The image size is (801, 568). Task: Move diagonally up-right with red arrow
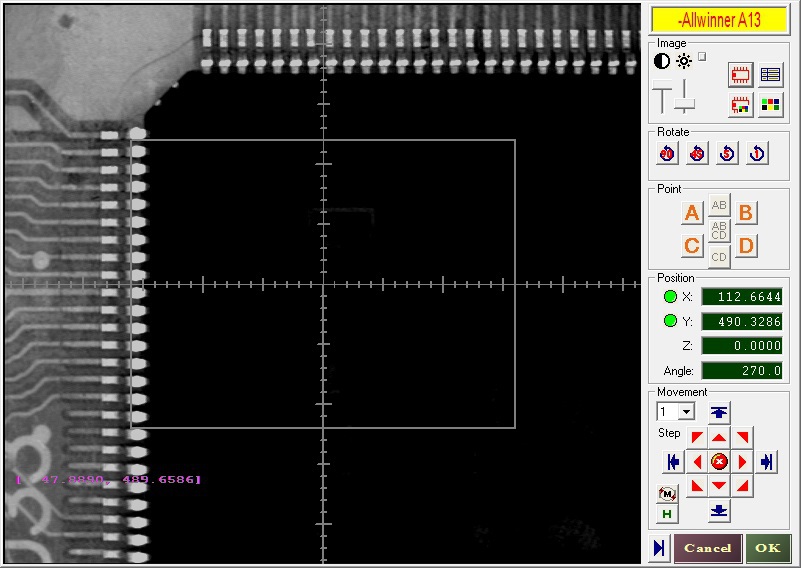[x=742, y=438]
